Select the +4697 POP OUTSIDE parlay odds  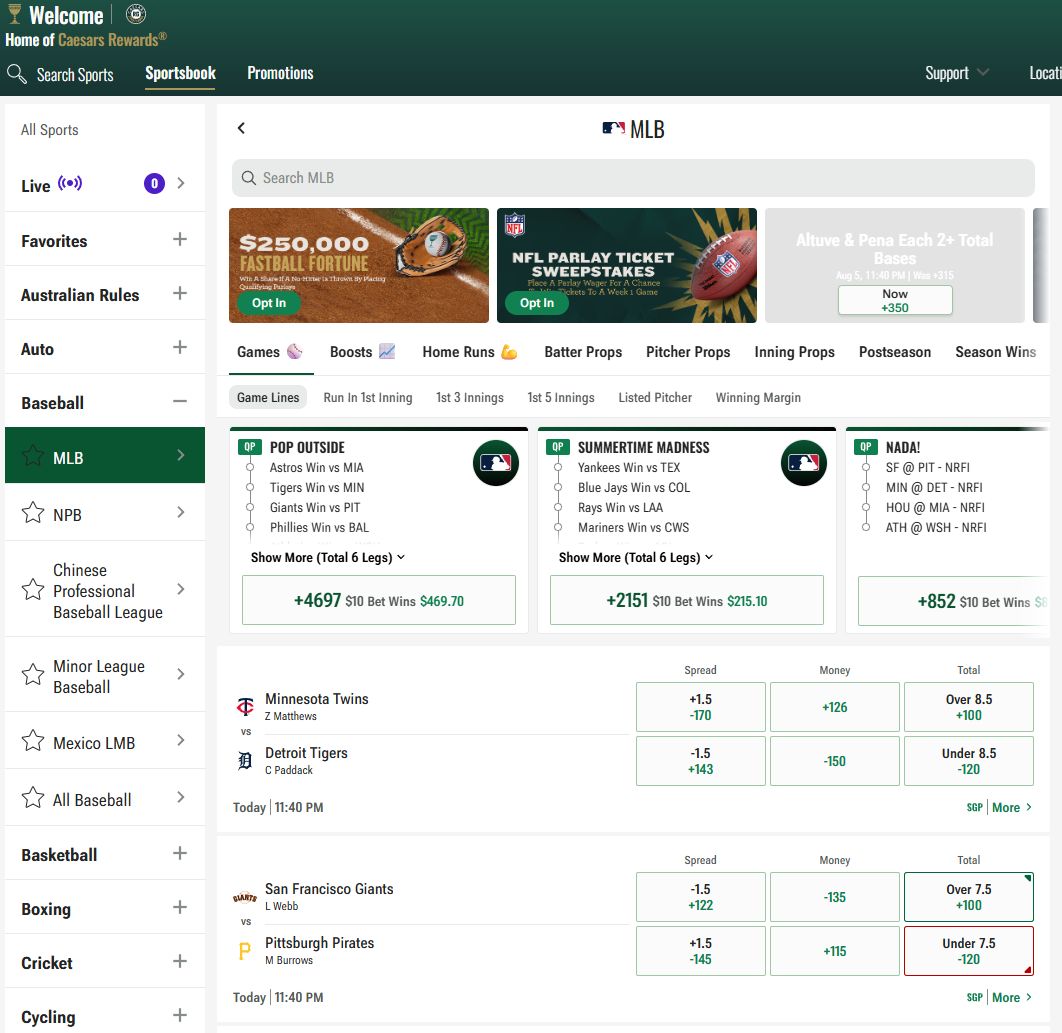tap(378, 600)
